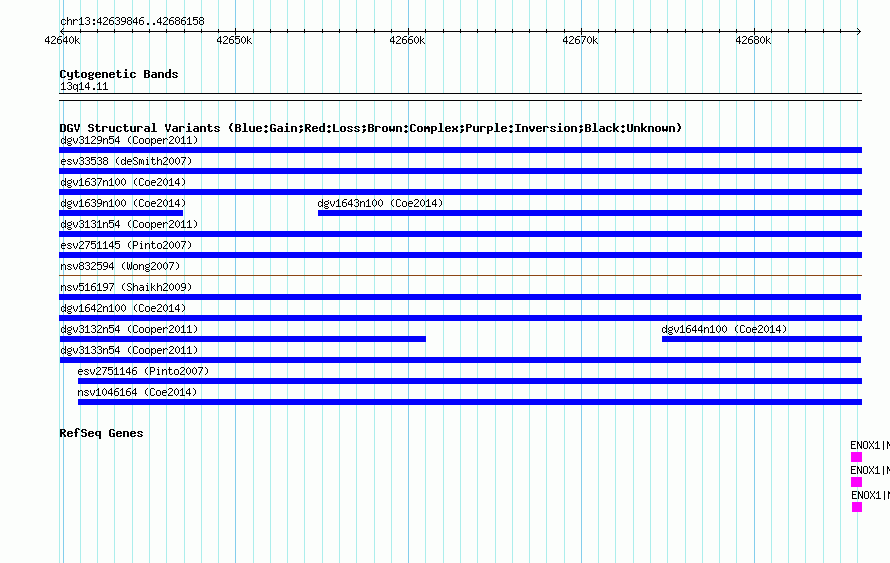Click the dgv3133n54 (Cooper2011) label
Screen dimensions: 890x563
click(129, 350)
